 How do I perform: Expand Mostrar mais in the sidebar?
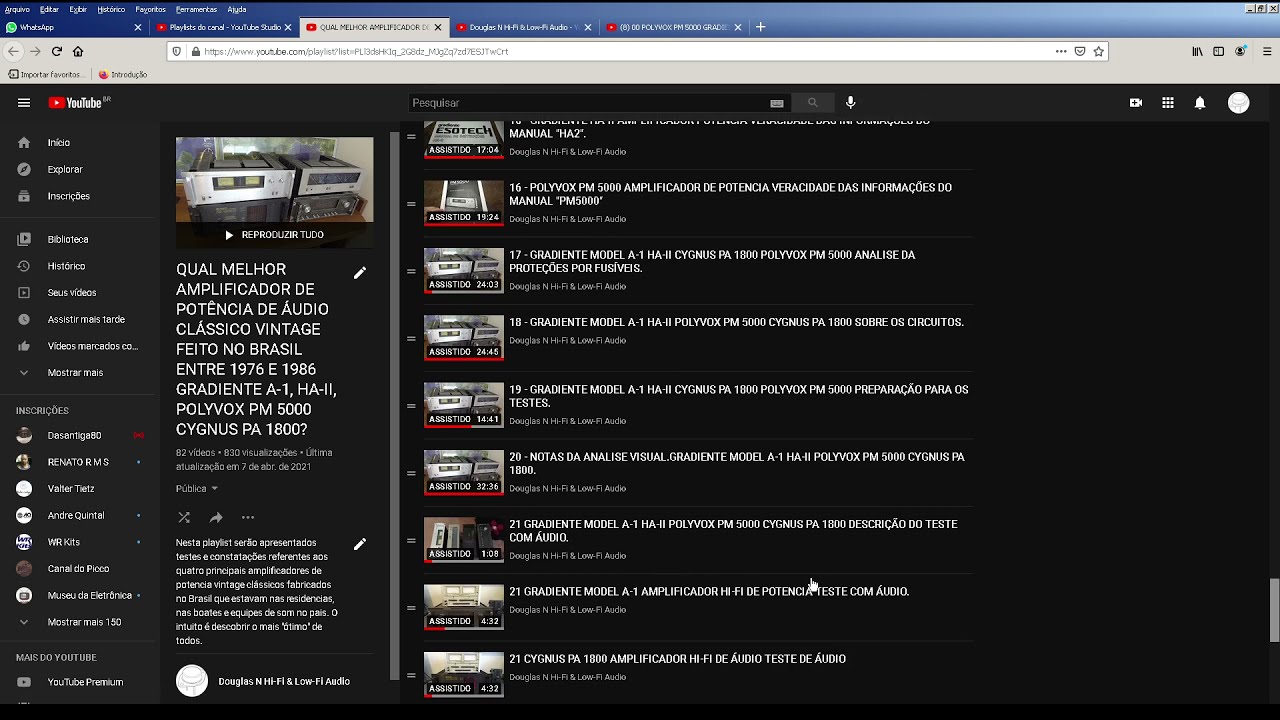tap(75, 373)
